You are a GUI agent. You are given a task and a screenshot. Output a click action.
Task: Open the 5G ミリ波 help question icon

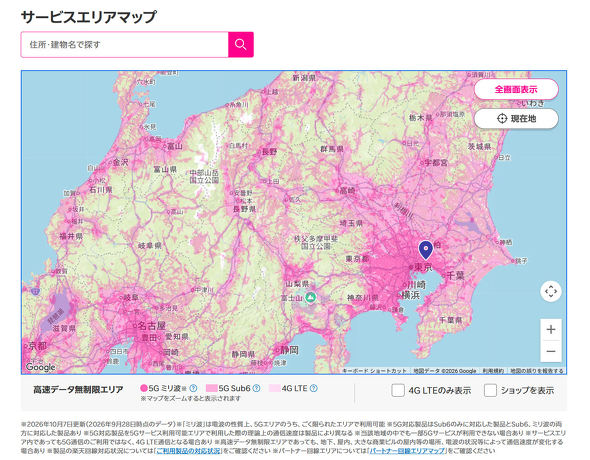193,388
